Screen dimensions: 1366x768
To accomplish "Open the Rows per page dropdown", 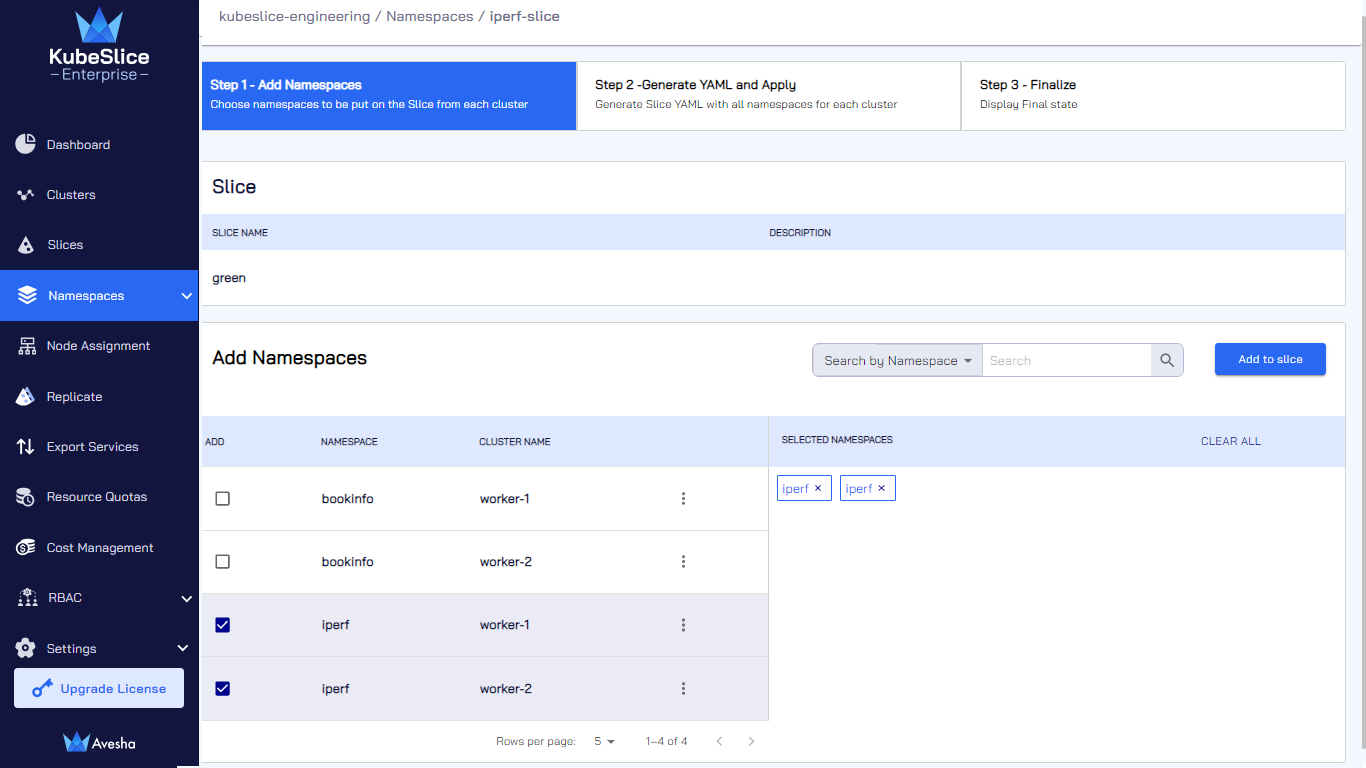I will [x=604, y=741].
